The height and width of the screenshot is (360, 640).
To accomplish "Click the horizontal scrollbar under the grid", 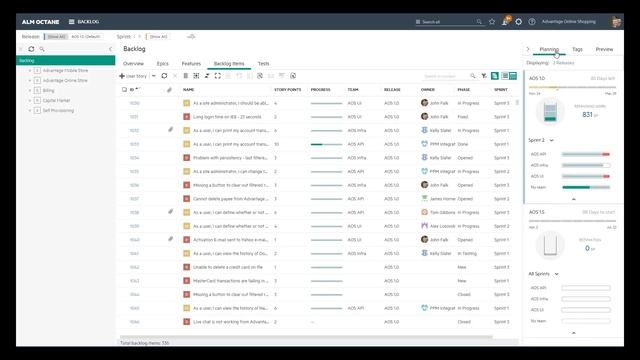I will 306,337.
